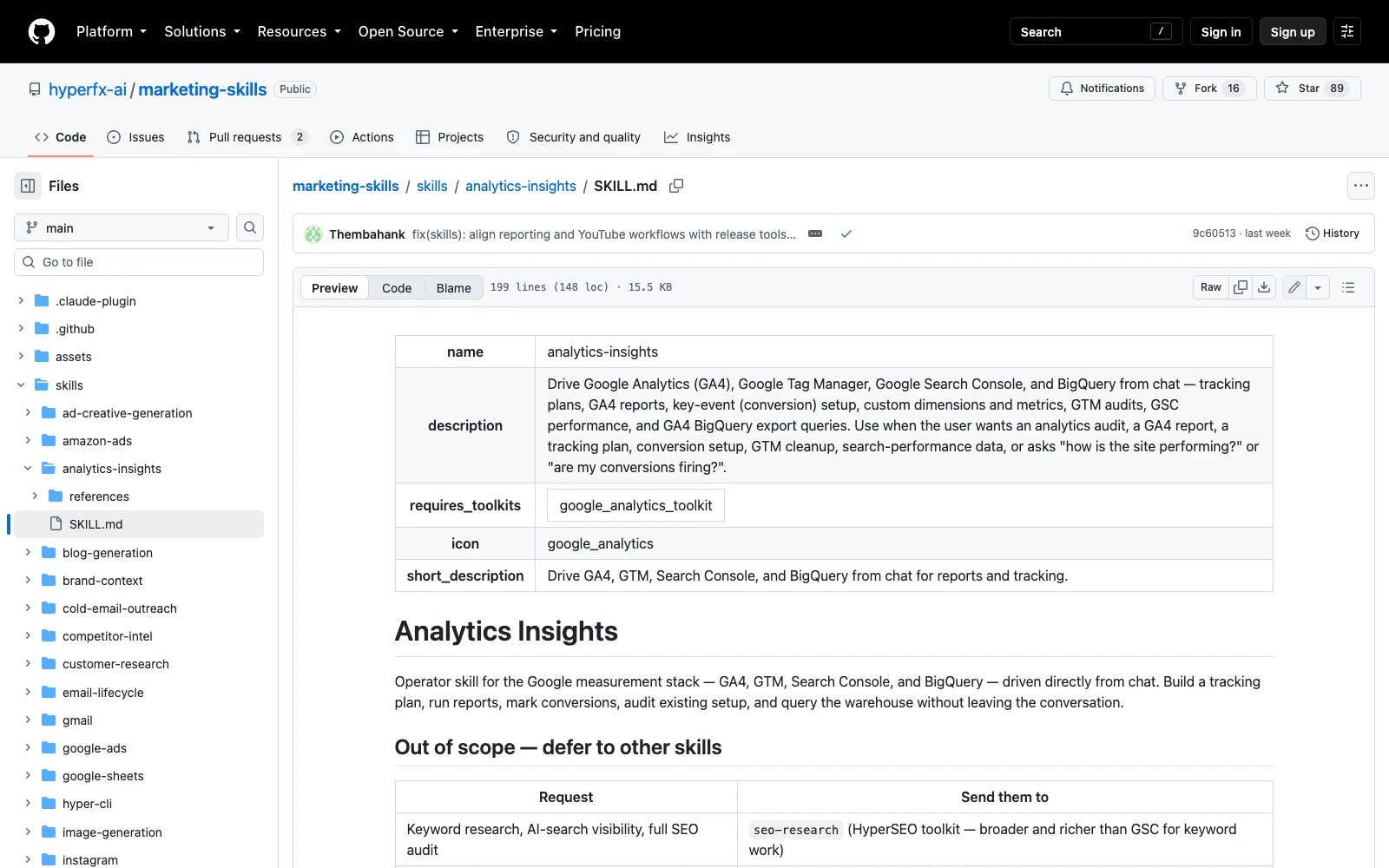Copy file path icon next to SKILL.md
This screenshot has width=1389, height=868.
676,186
